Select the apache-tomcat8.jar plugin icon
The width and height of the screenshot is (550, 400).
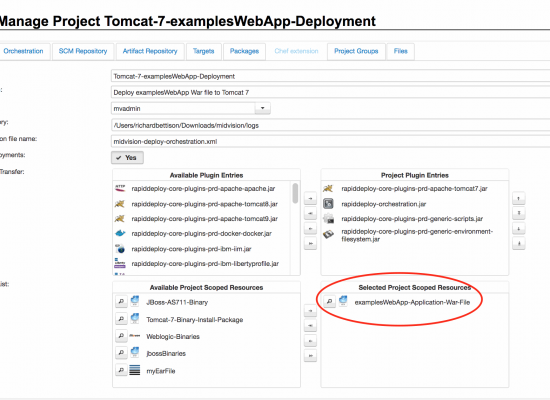(120, 204)
